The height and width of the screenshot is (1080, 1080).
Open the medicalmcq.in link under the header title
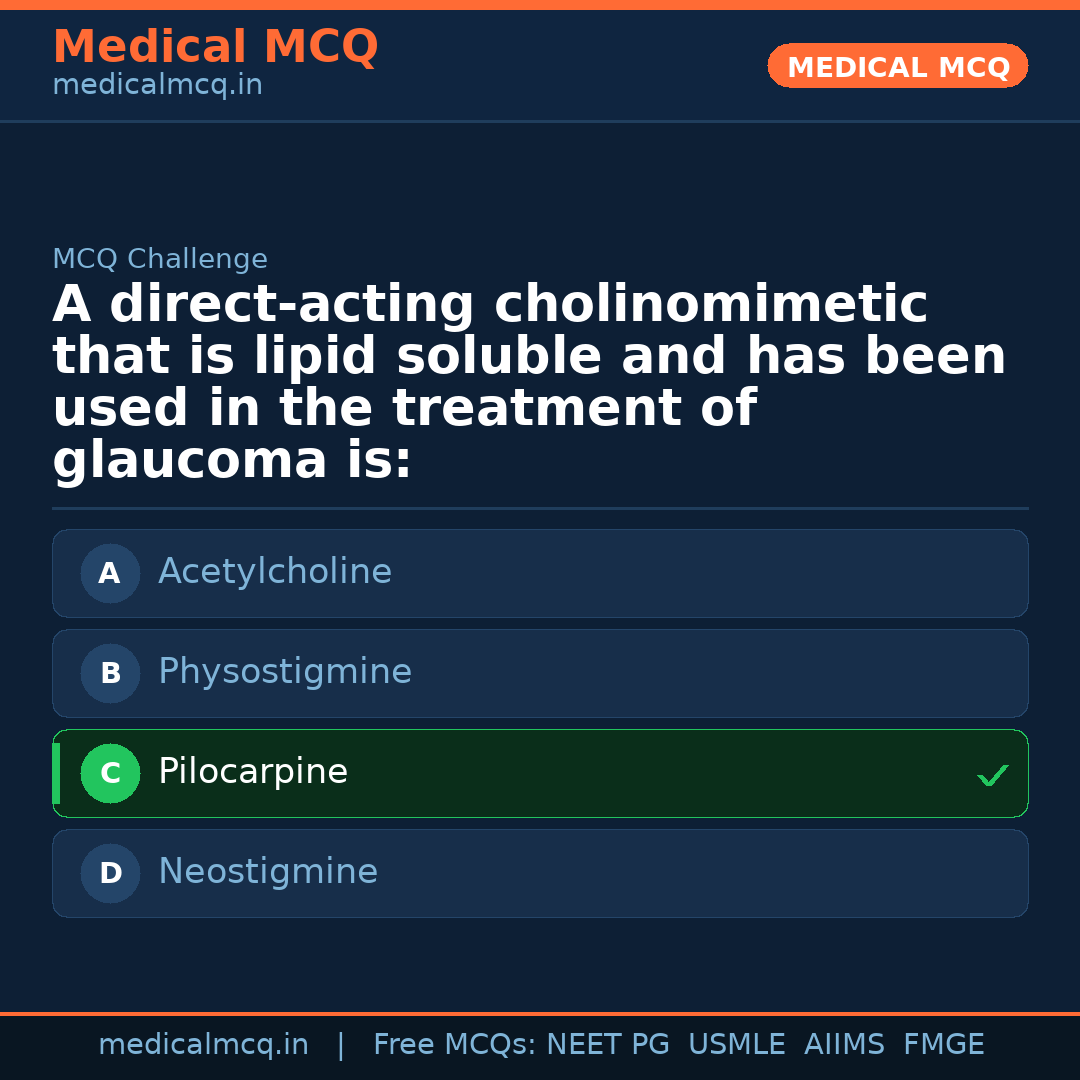157,86
